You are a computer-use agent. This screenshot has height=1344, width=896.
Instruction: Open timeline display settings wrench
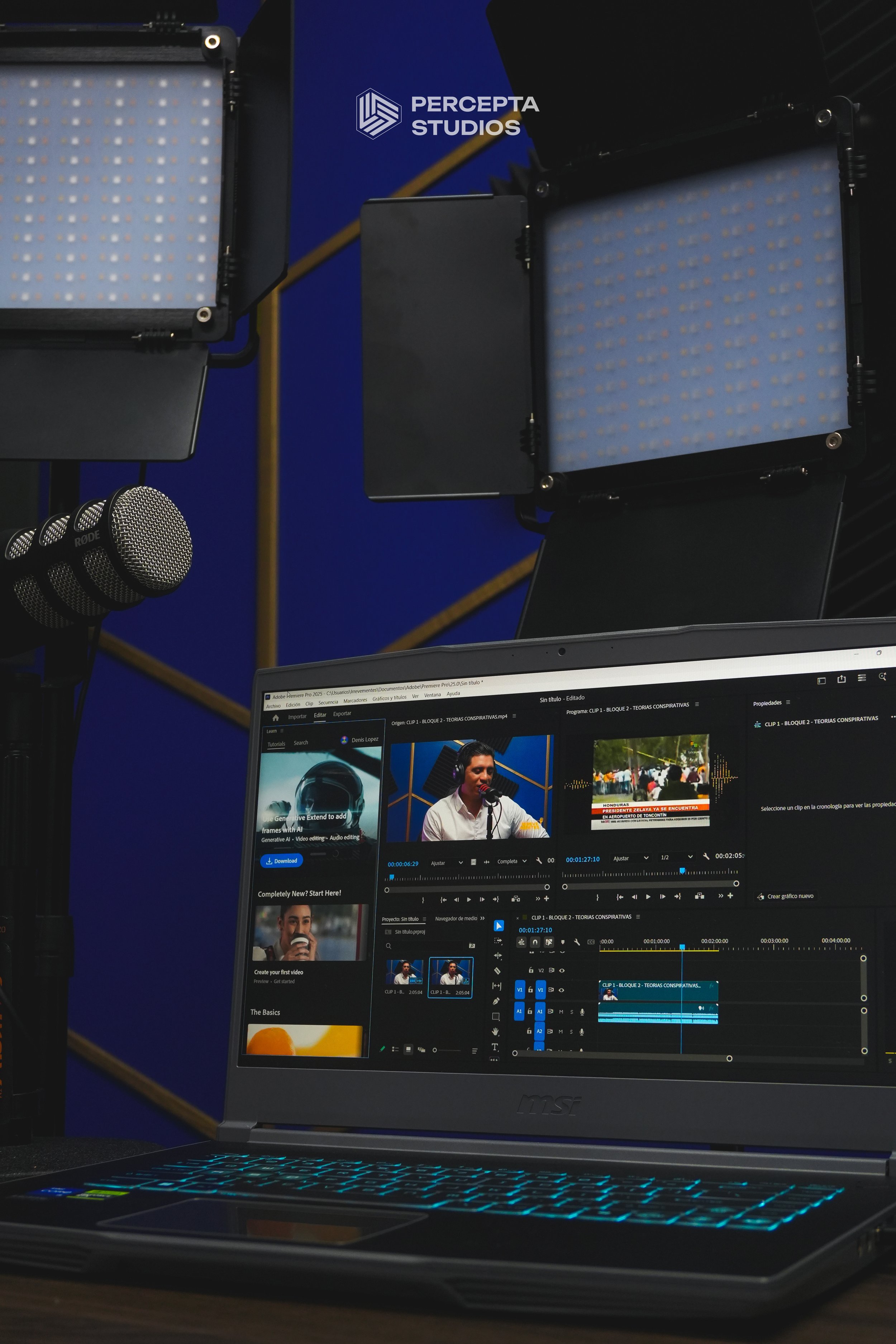(577, 942)
